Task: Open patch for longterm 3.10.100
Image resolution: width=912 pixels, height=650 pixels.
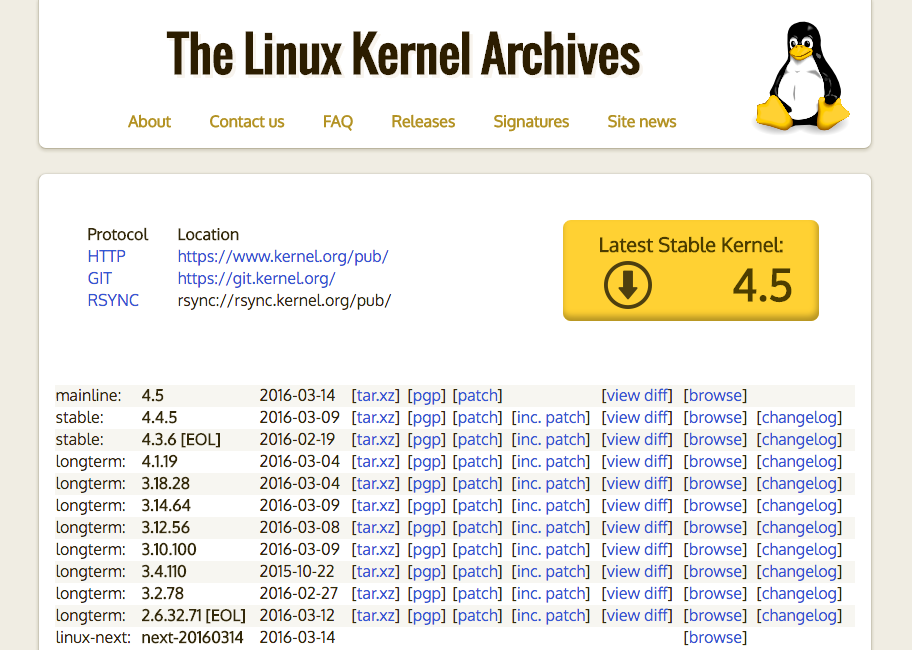Action: click(478, 549)
